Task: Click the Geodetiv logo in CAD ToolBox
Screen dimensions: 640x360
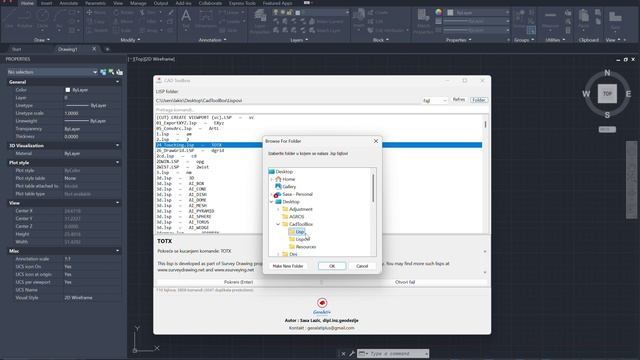Action: (322, 306)
